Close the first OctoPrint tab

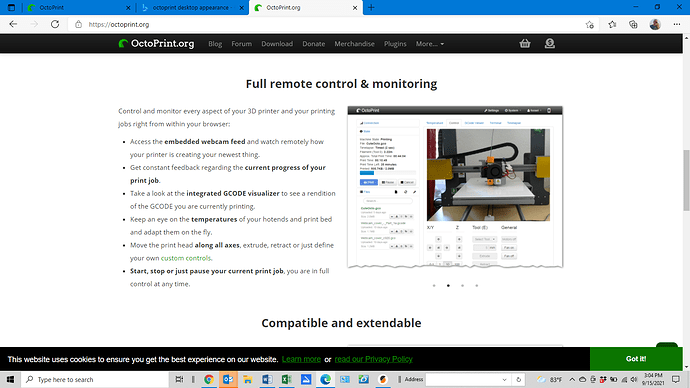[128, 7]
